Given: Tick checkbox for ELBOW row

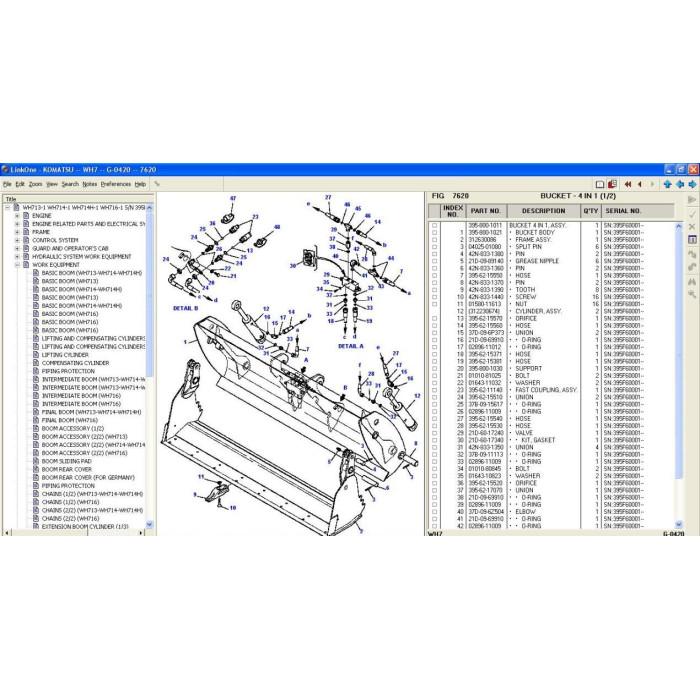Looking at the screenshot, I should pyautogui.click(x=434, y=512).
